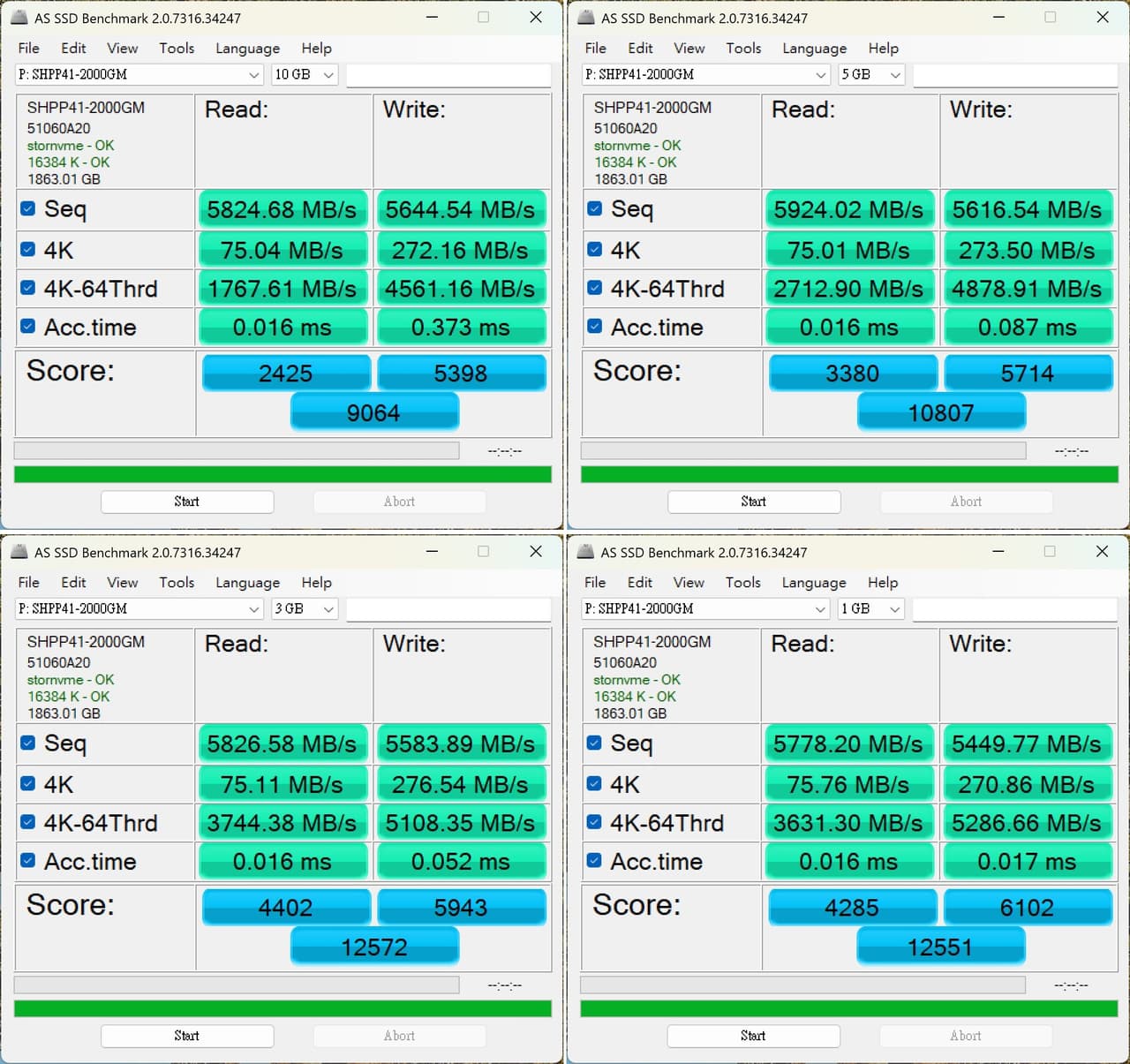Click the AS SSD app icon in the 5 GB test window title bar
This screenshot has height=1064, width=1130.
tap(585, 18)
